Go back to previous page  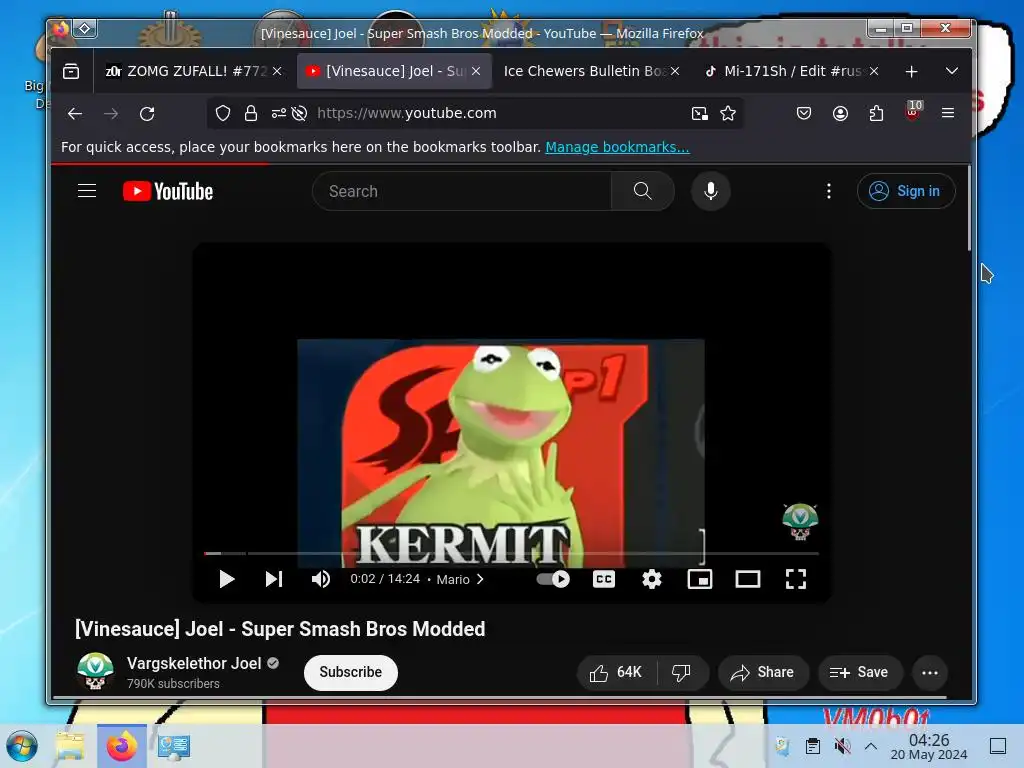coord(75,114)
